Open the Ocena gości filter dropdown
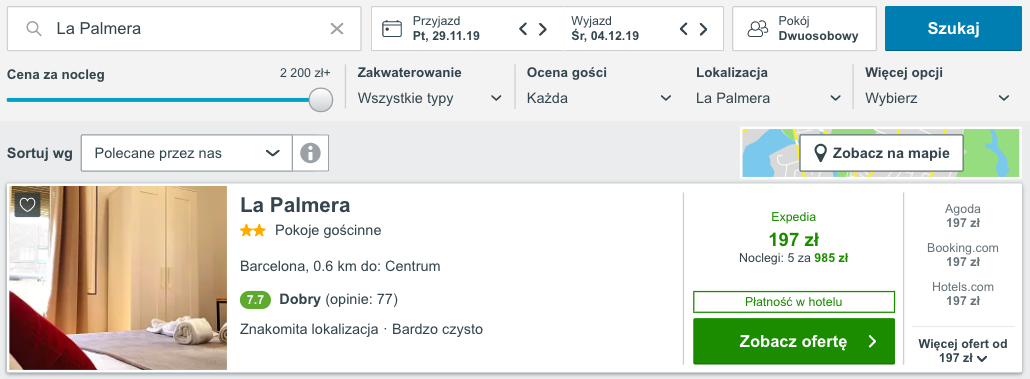This screenshot has width=1030, height=379. tap(599, 99)
